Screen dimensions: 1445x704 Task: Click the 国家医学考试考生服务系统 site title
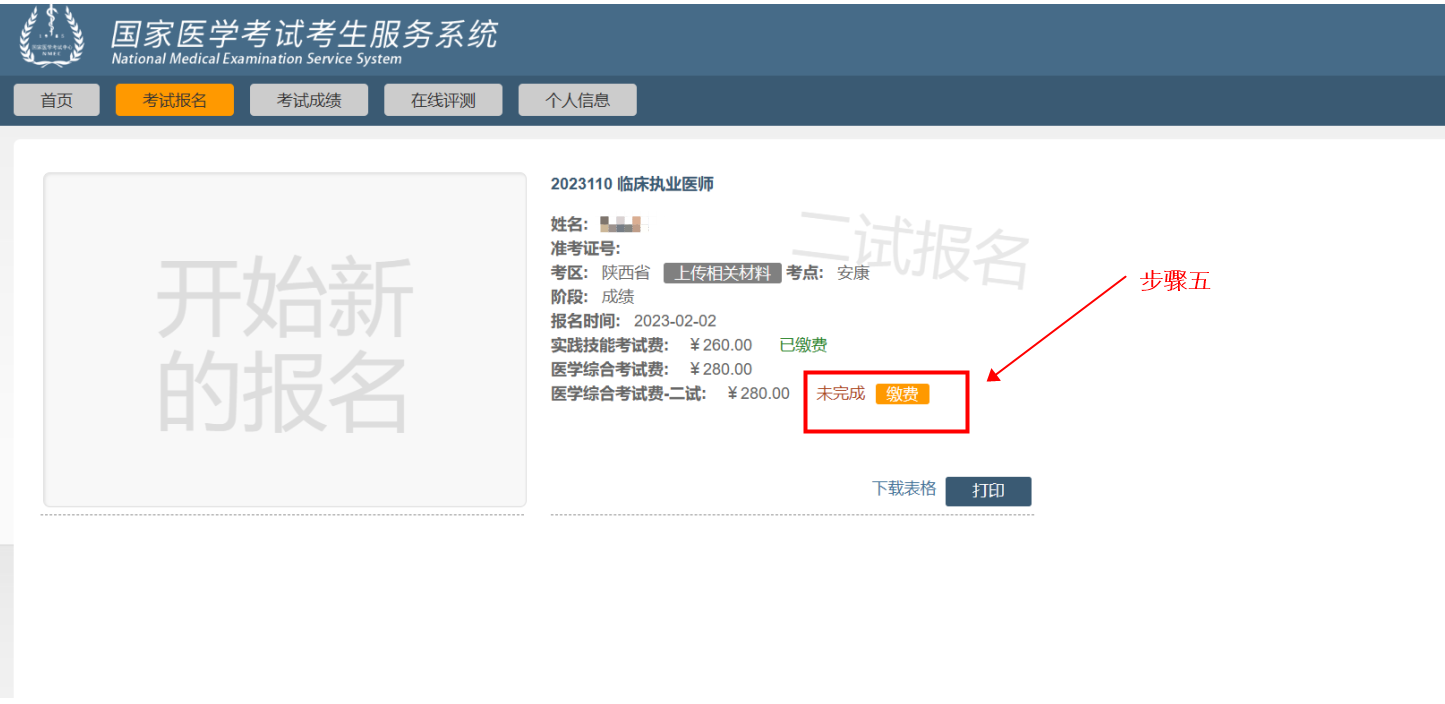point(303,34)
